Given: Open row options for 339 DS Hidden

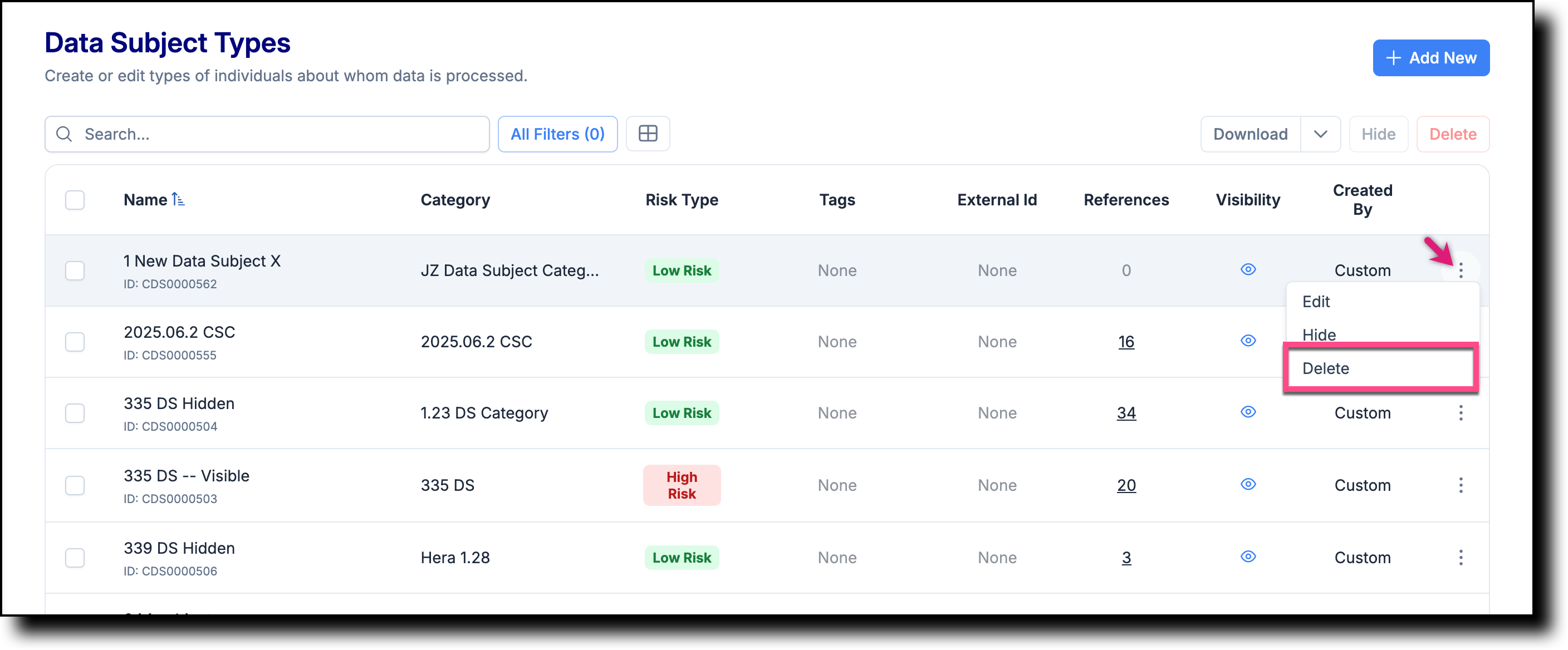Looking at the screenshot, I should click(x=1462, y=558).
